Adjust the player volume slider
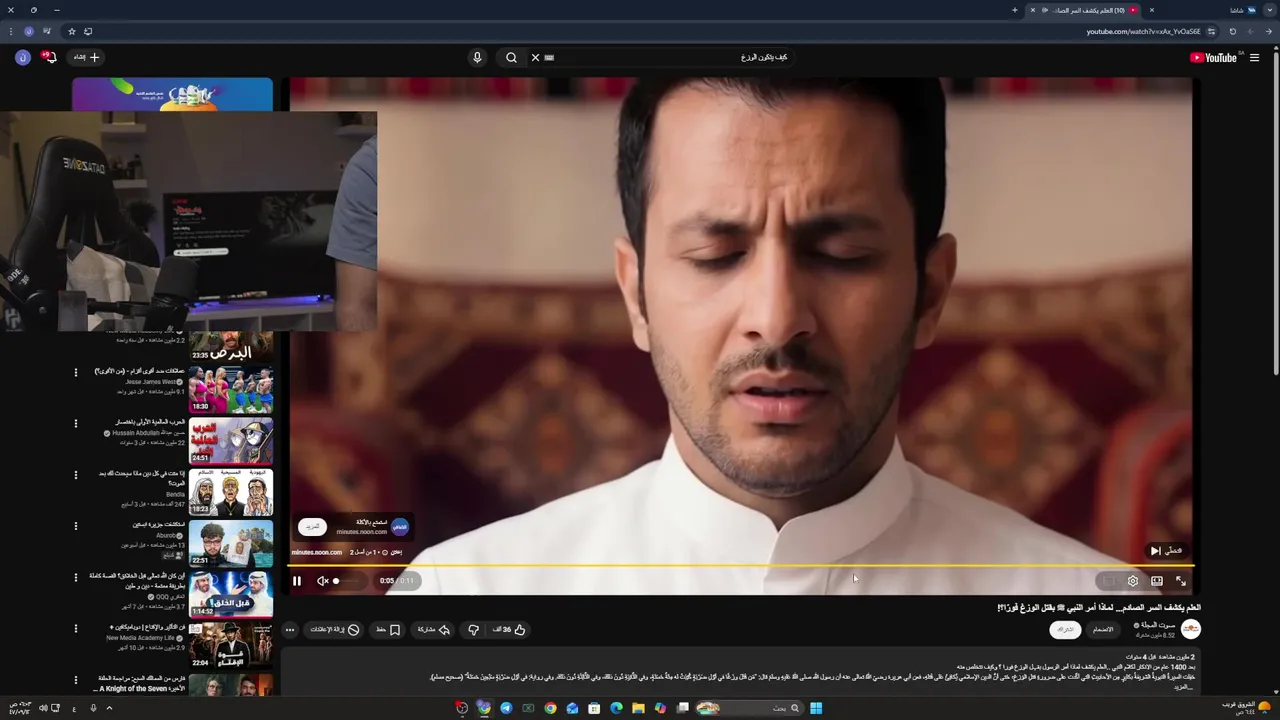This screenshot has width=1280, height=720. [349, 581]
